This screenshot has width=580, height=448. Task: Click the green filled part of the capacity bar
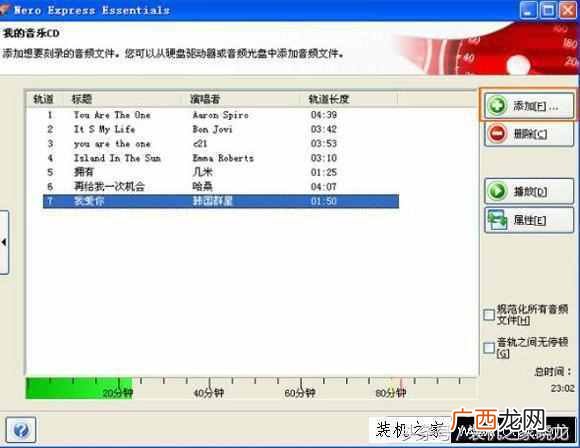(x=79, y=388)
